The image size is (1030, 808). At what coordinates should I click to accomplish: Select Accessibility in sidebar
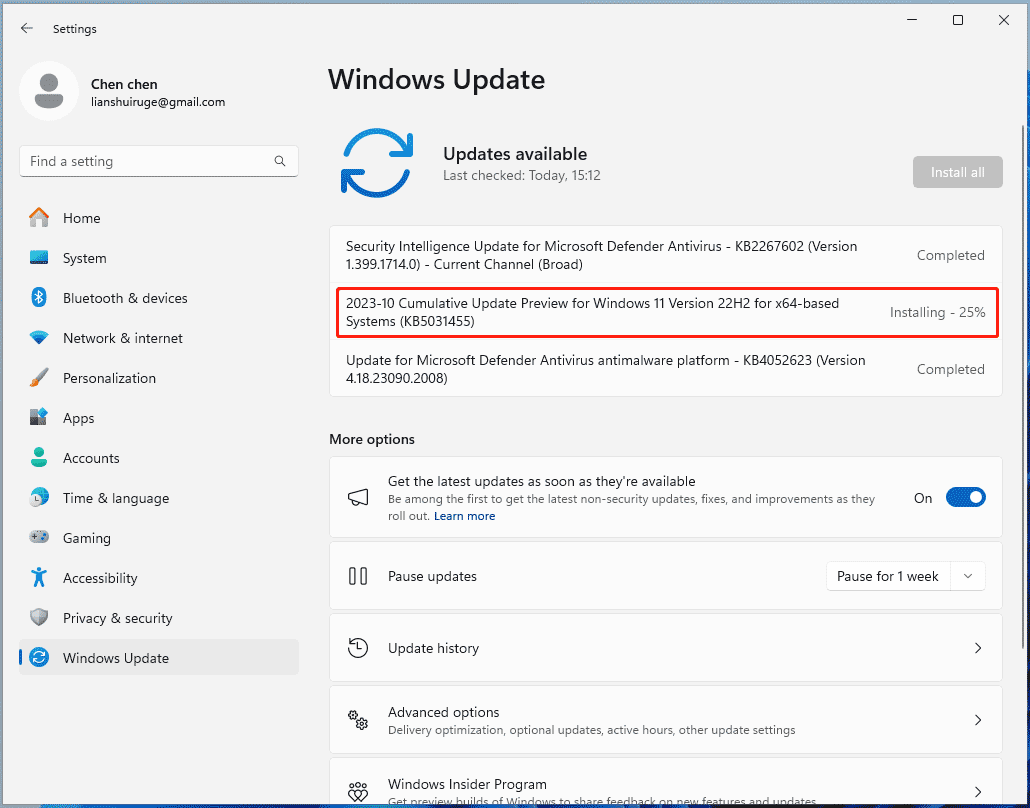point(159,578)
